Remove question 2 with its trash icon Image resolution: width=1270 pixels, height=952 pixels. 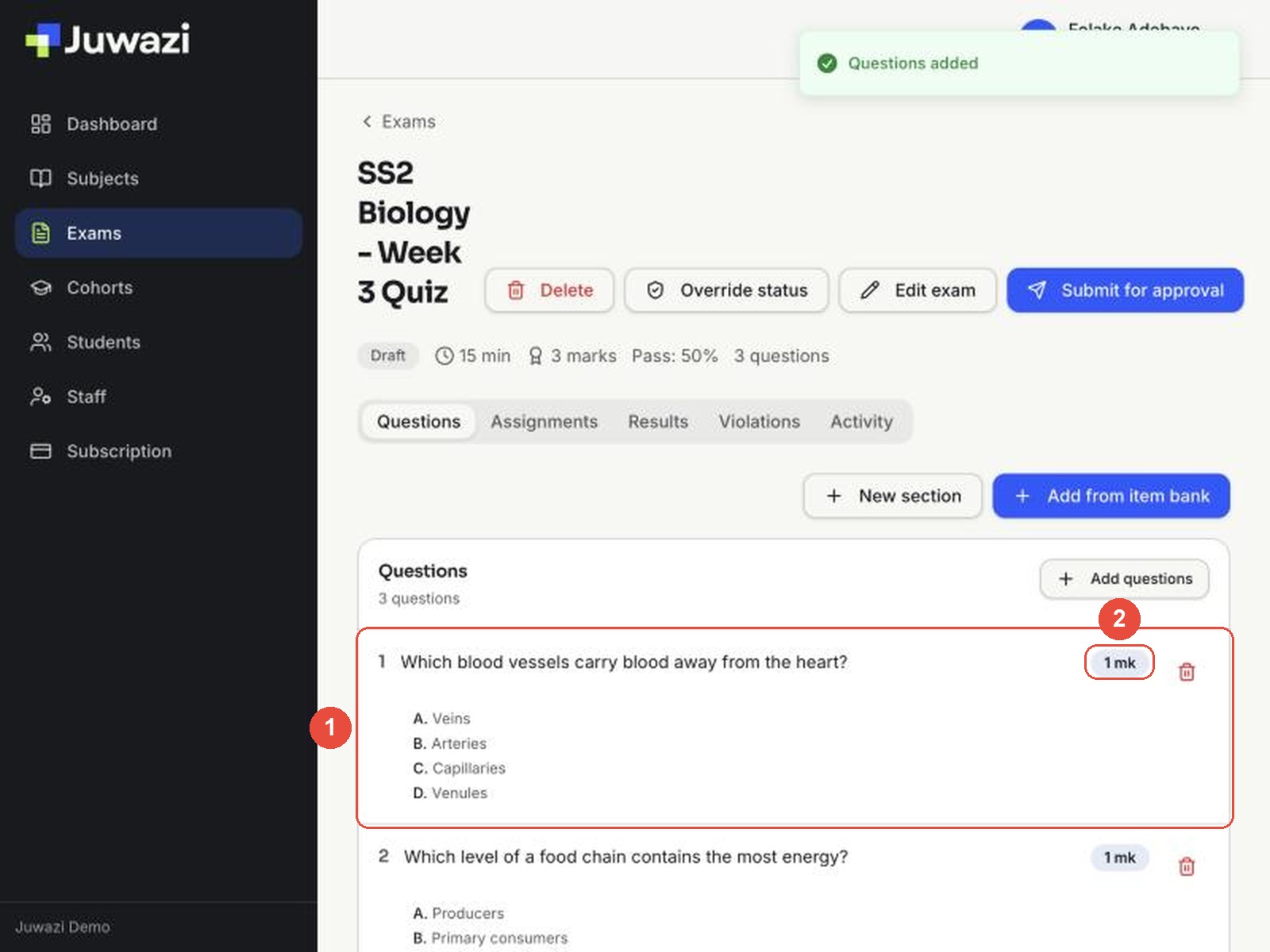click(1187, 866)
